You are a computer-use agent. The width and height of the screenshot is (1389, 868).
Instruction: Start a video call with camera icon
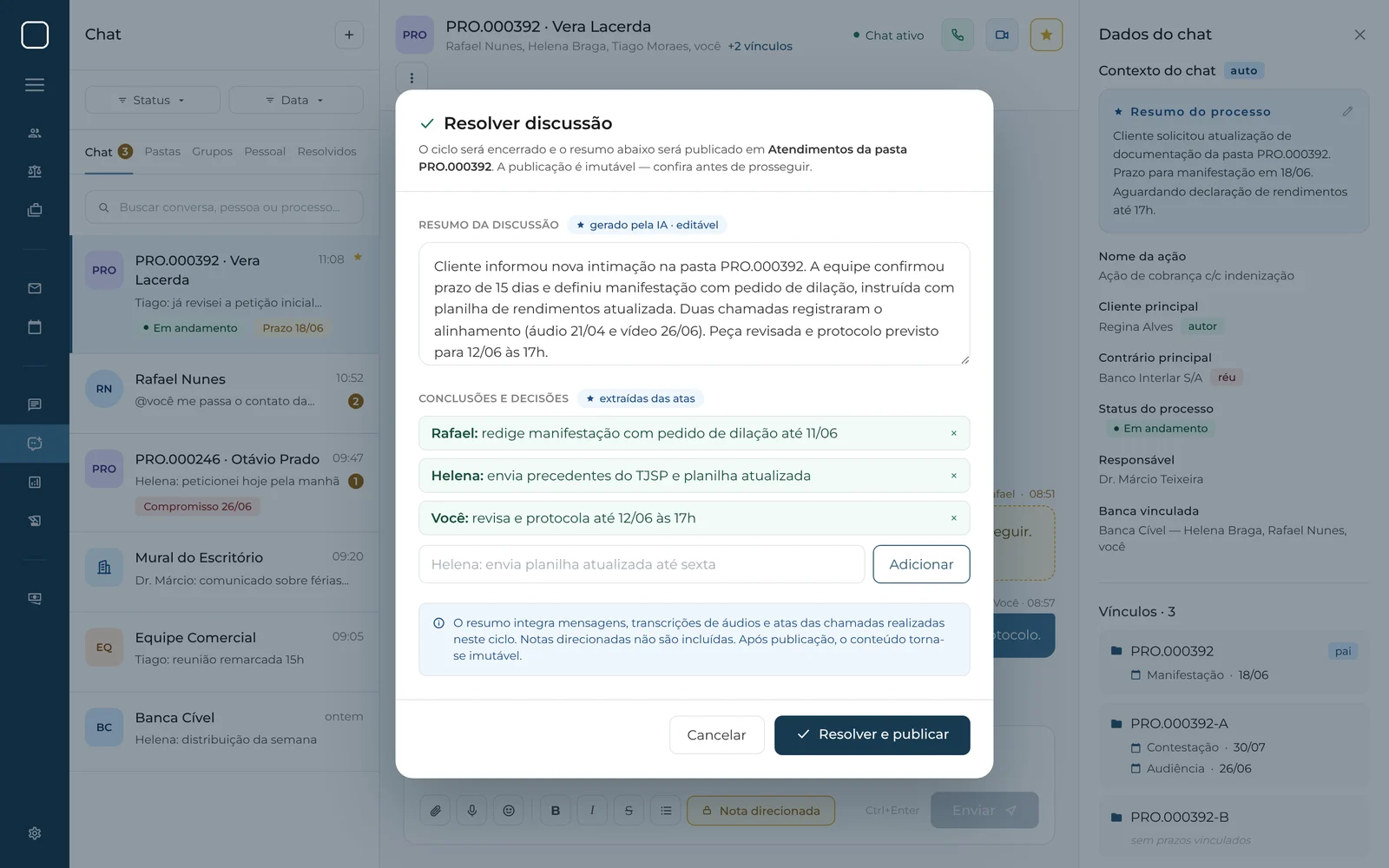tap(1002, 35)
